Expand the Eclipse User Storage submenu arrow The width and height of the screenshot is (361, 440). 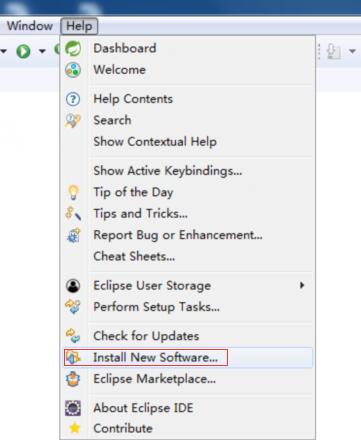coord(302,285)
